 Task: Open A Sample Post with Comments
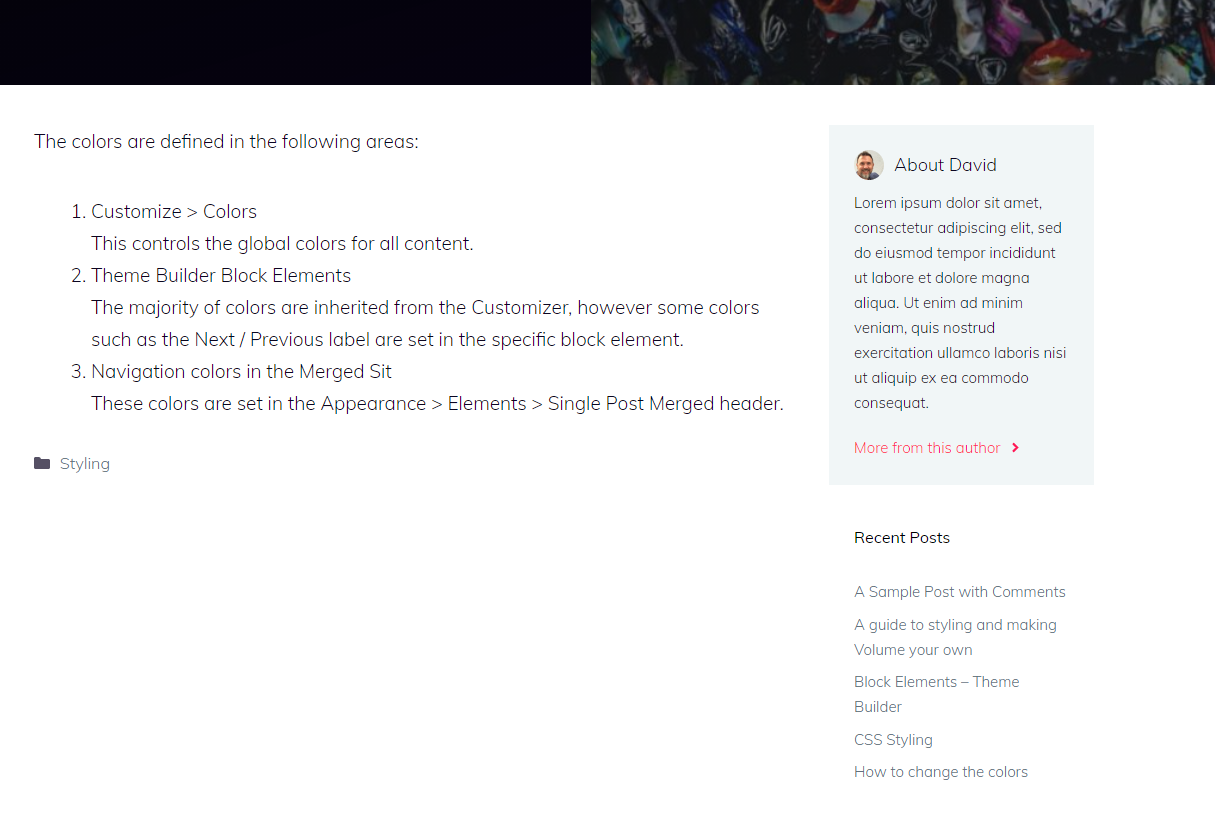coord(960,592)
